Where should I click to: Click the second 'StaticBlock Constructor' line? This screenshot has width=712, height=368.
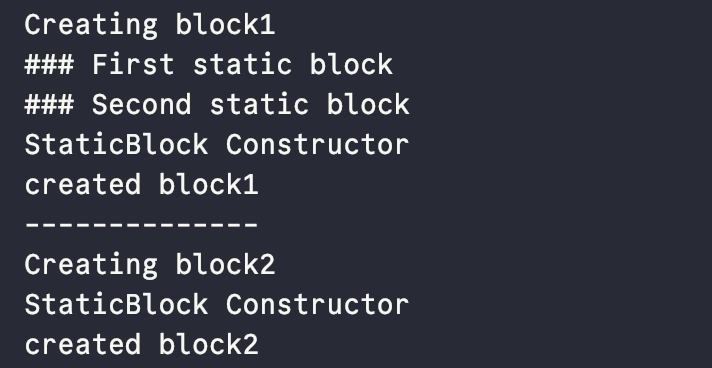click(x=217, y=304)
